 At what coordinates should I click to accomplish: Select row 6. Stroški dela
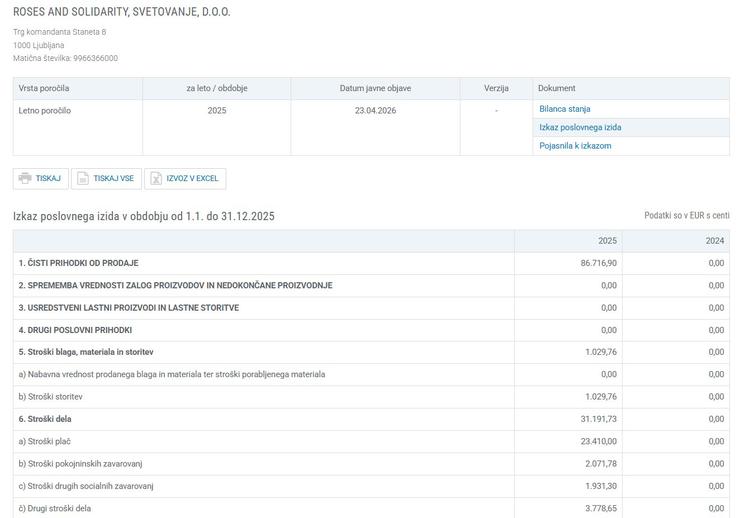point(371,419)
